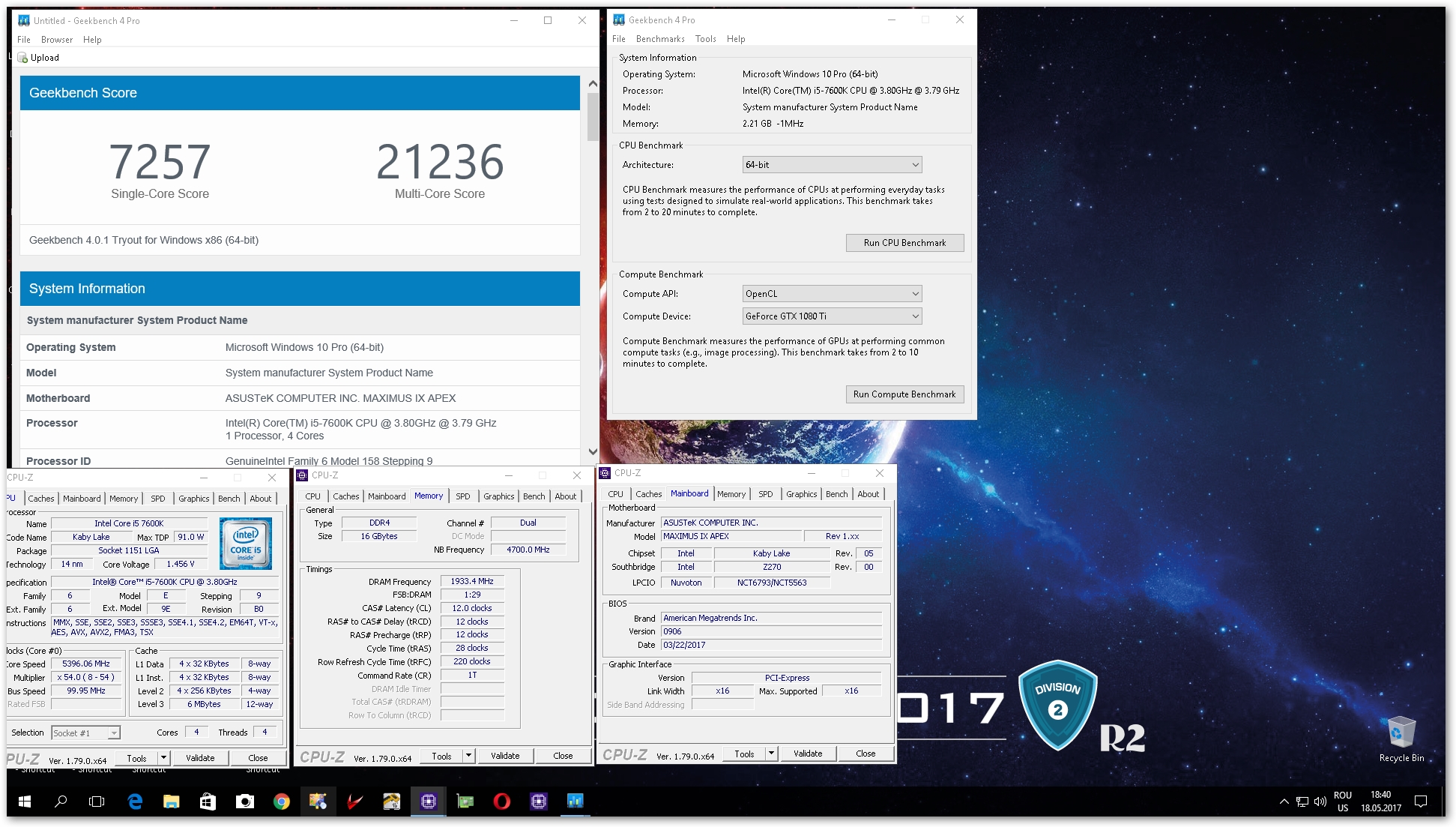Image resolution: width=1456 pixels, height=827 pixels.
Task: Click the red checkmark app taskbar icon
Action: click(354, 802)
